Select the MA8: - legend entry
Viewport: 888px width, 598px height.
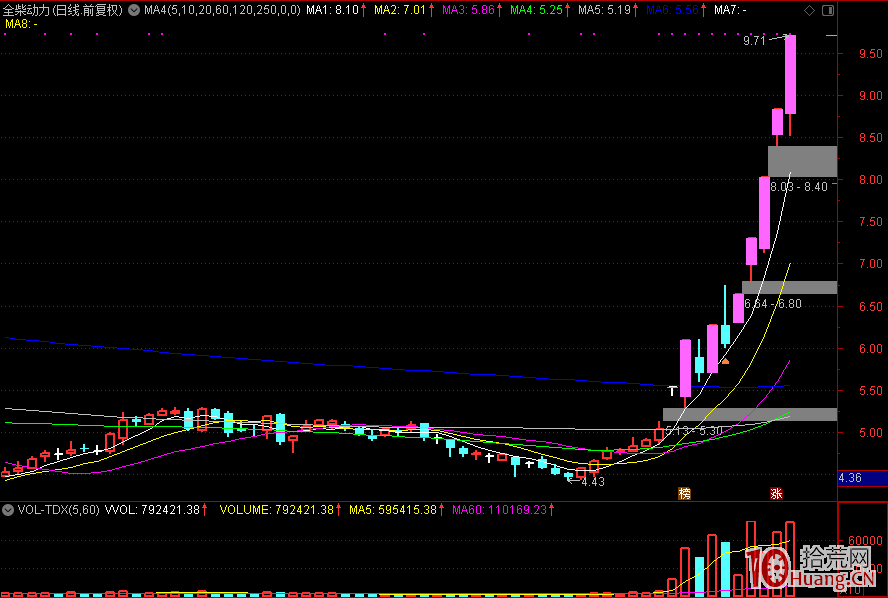[22, 24]
